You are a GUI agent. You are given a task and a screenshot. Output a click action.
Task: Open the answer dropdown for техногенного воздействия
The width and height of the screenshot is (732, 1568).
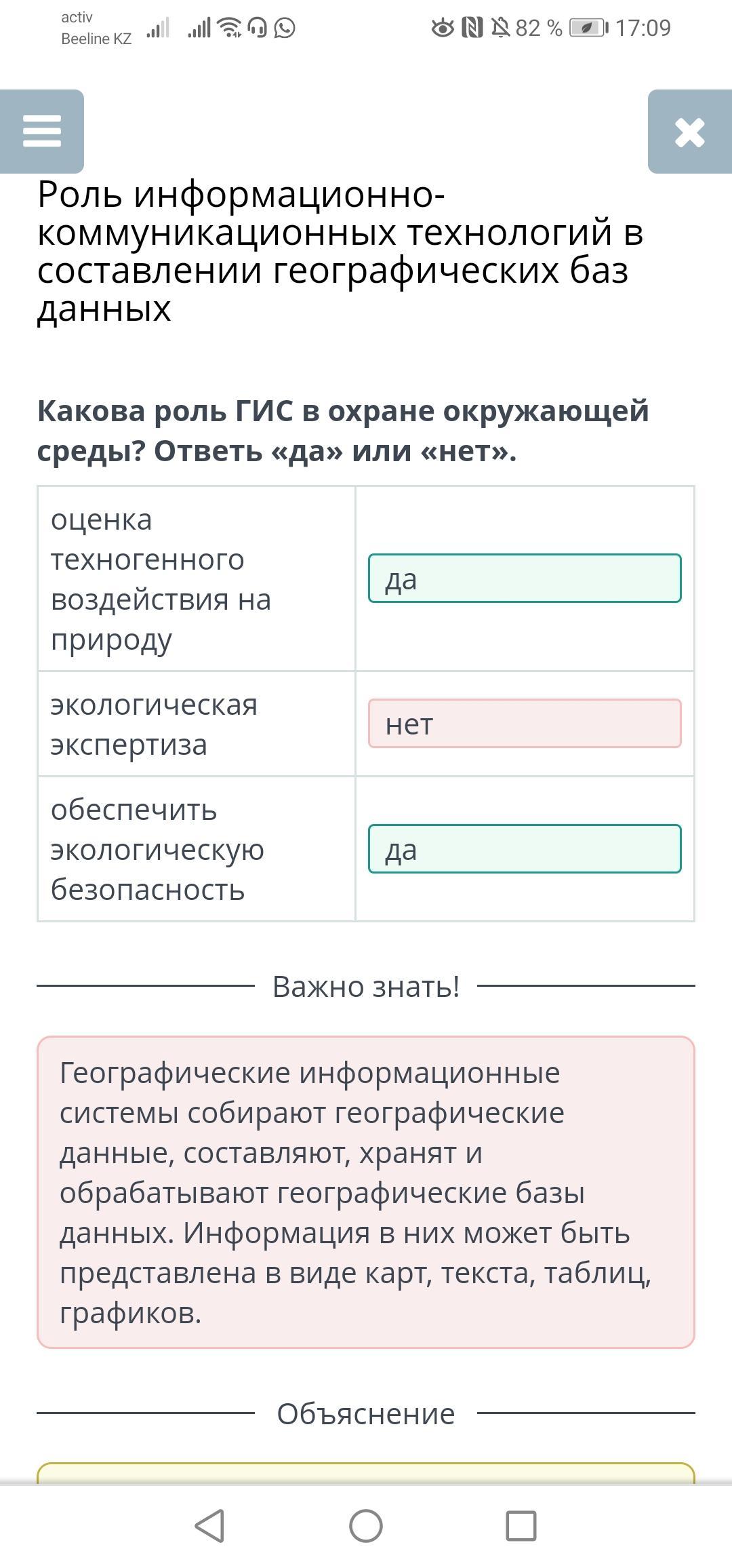[525, 579]
